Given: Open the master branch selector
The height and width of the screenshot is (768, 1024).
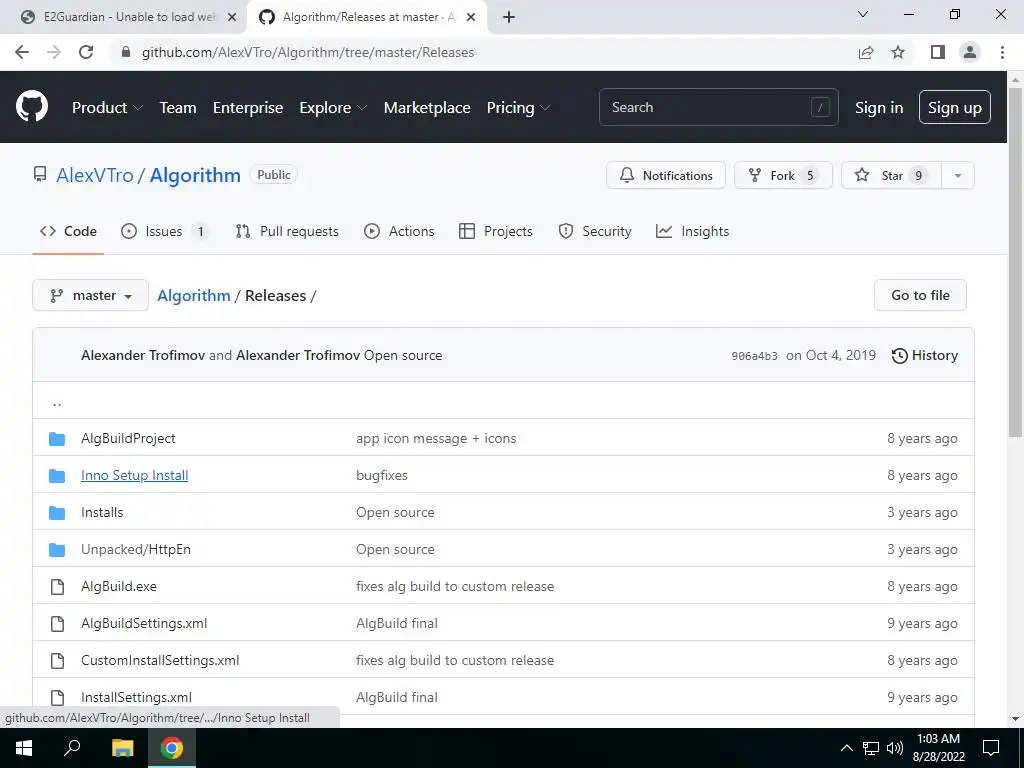Looking at the screenshot, I should [90, 295].
